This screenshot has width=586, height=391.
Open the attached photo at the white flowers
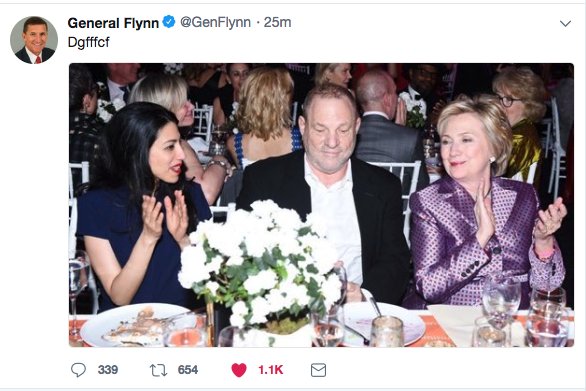[x=260, y=262]
